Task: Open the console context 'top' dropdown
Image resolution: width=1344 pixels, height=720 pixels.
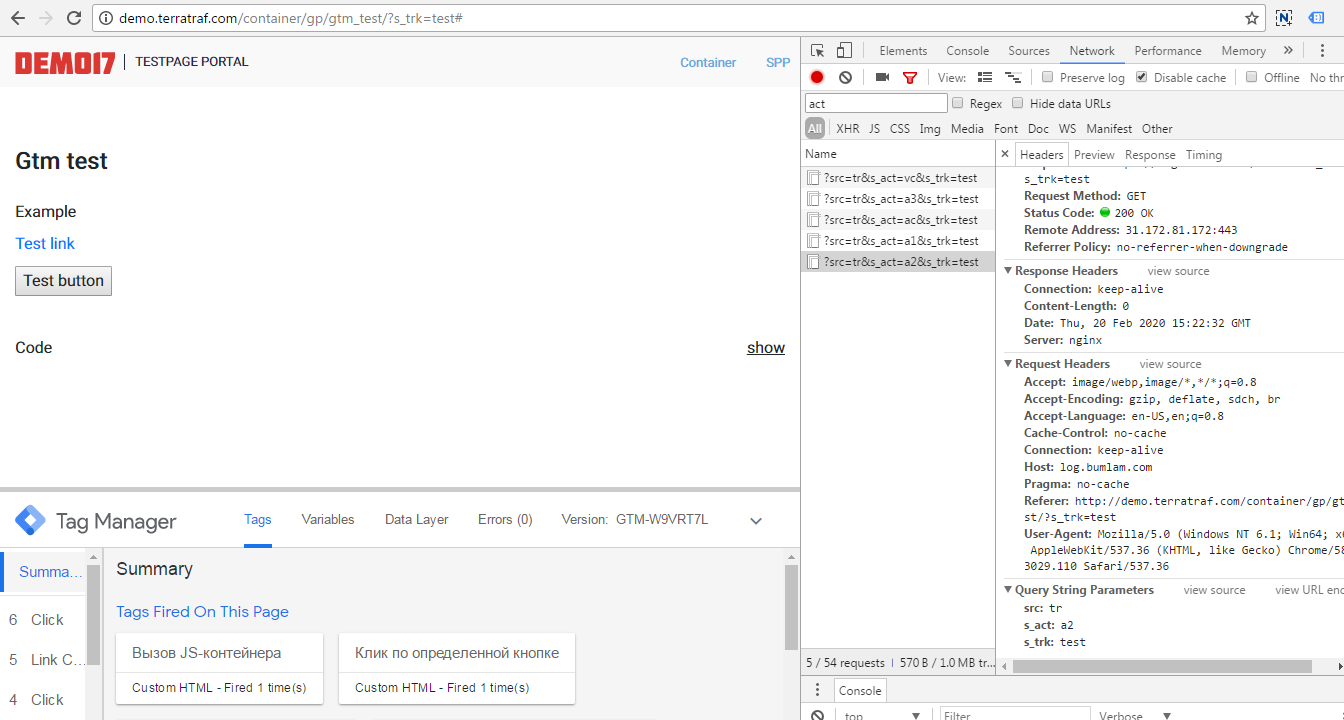Action: tap(882, 716)
